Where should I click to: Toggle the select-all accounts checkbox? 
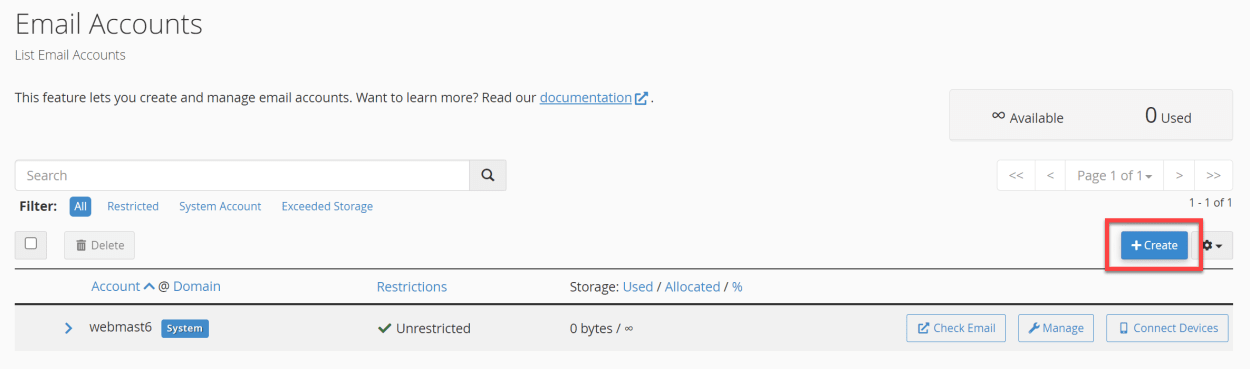tap(31, 244)
